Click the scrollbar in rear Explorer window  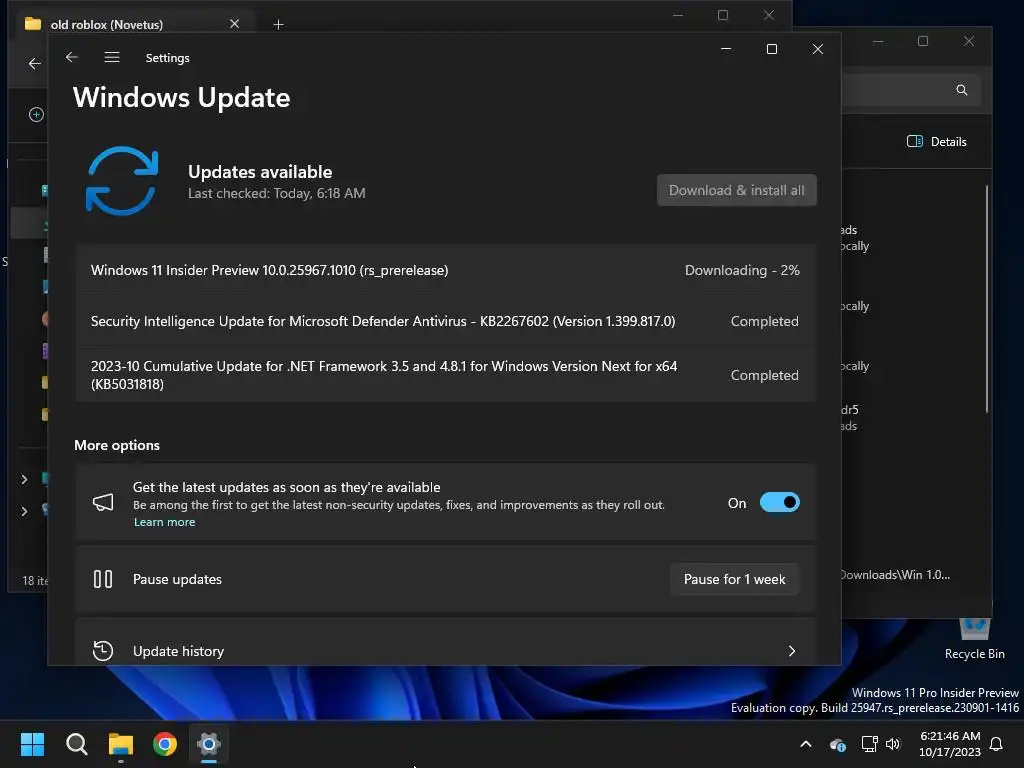[x=987, y=299]
